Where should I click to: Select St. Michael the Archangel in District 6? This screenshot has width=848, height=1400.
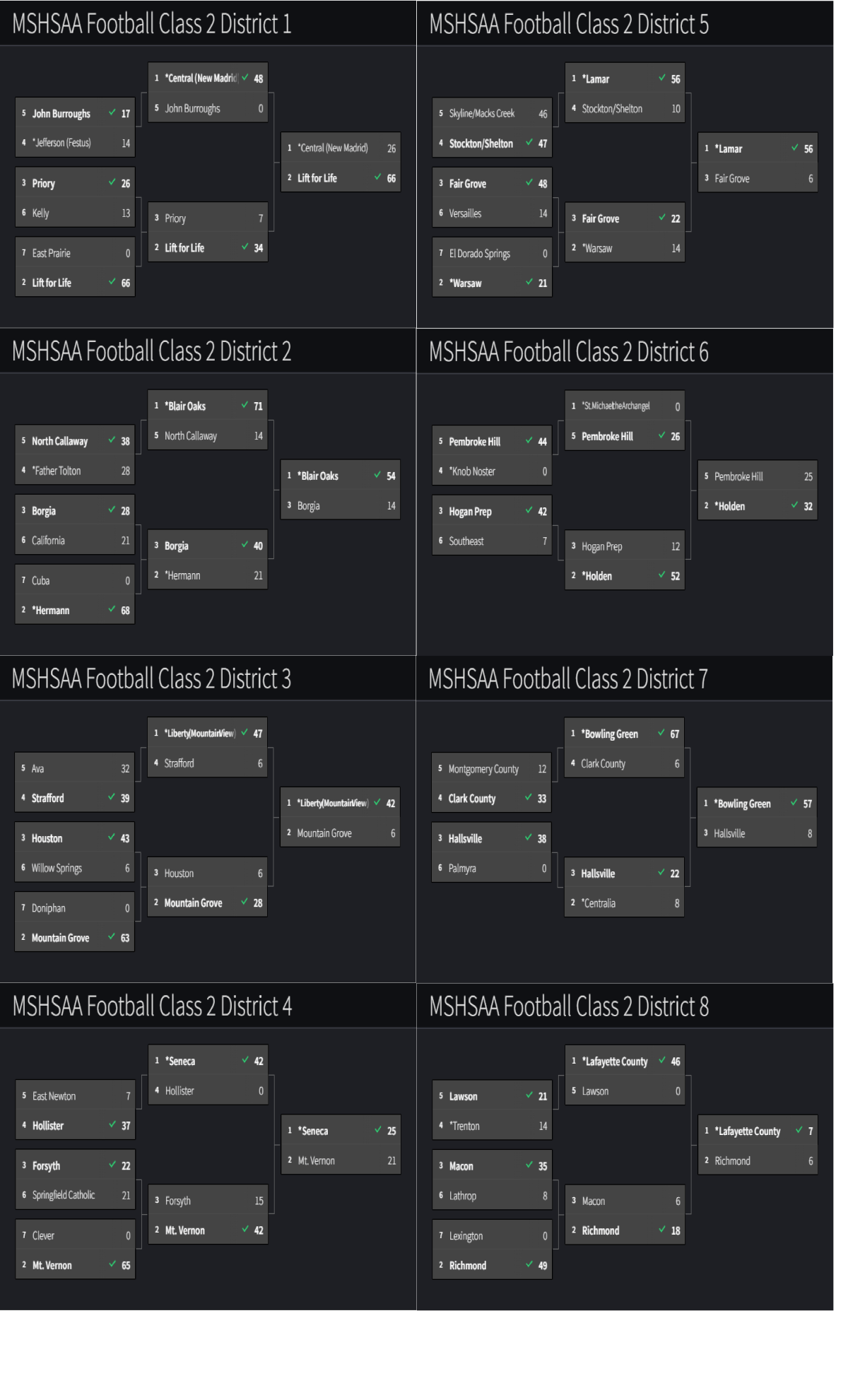tap(625, 406)
